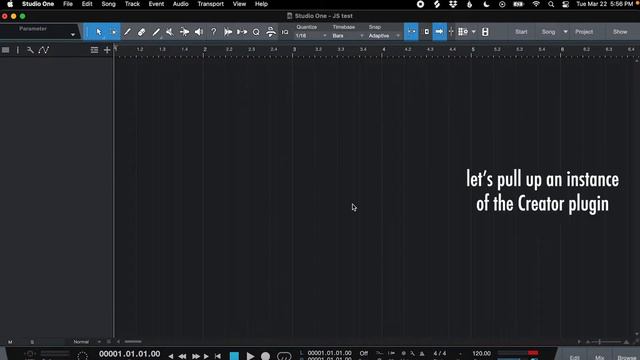Click the main time display 00001.01.01.00
The width and height of the screenshot is (640, 360).
point(129,354)
